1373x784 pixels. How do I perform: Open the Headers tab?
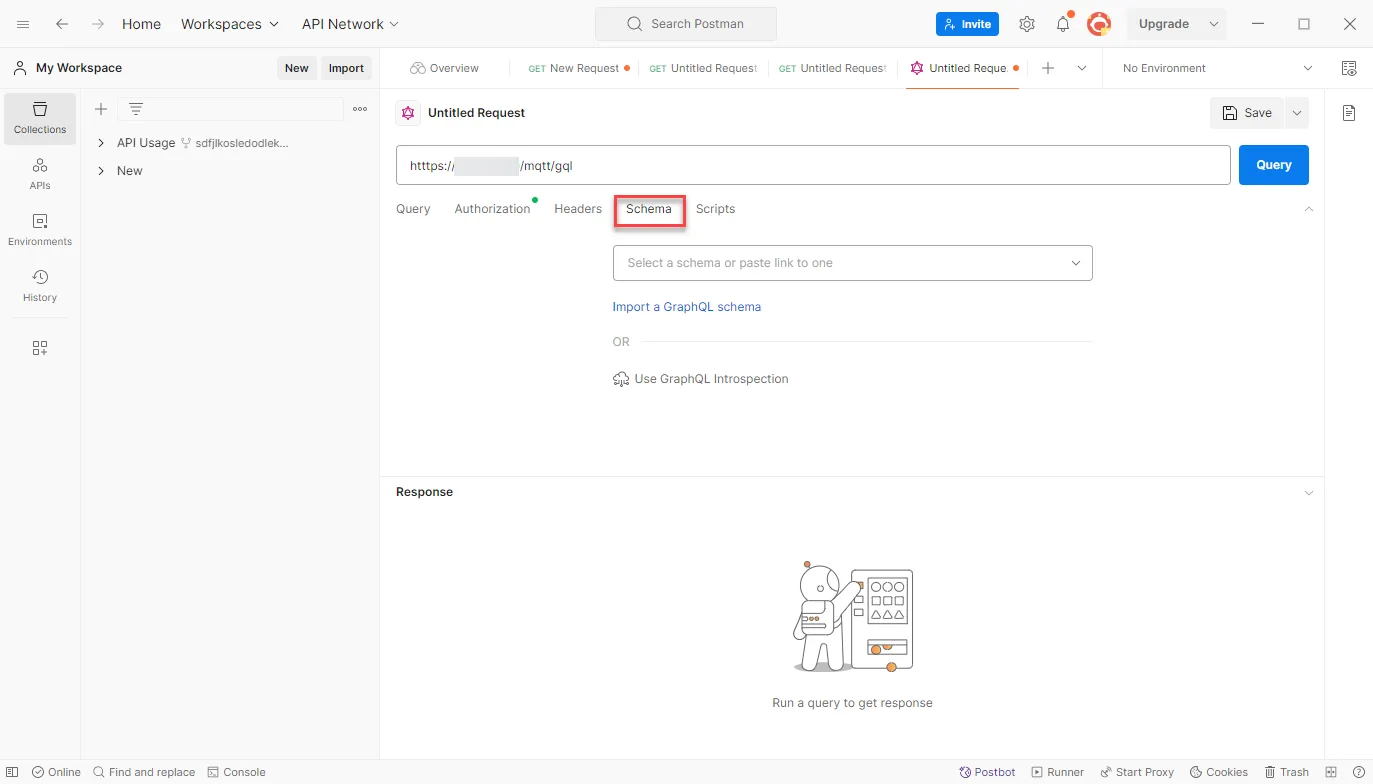coord(578,209)
